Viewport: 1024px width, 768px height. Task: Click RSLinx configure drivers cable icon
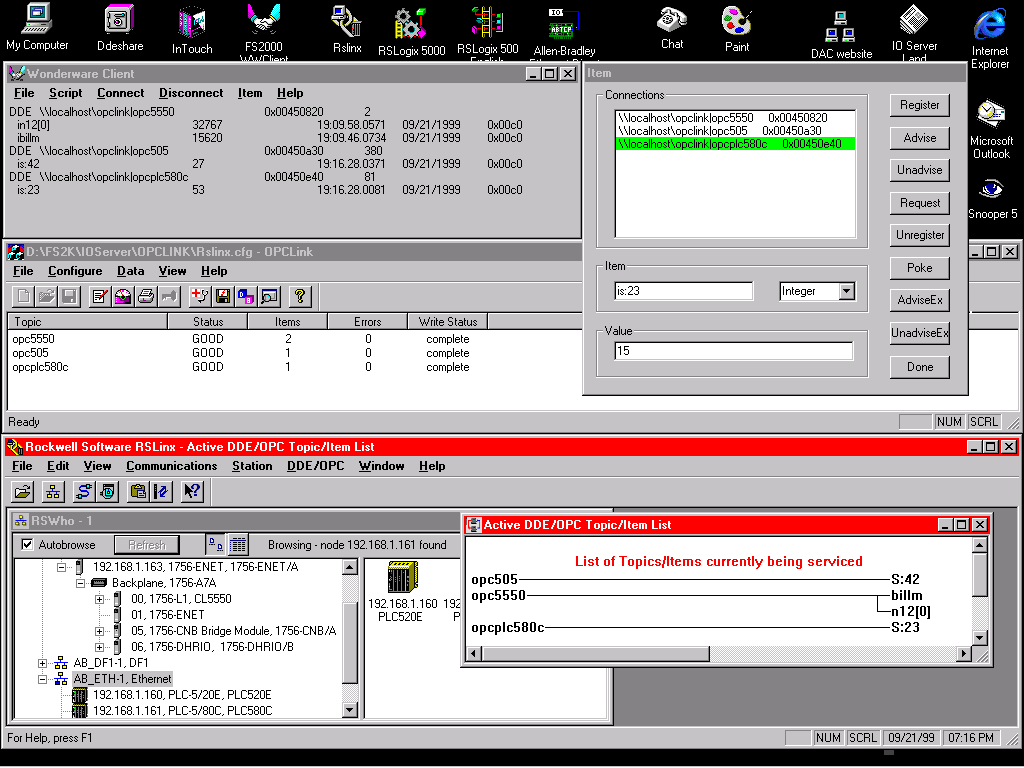[x=84, y=491]
